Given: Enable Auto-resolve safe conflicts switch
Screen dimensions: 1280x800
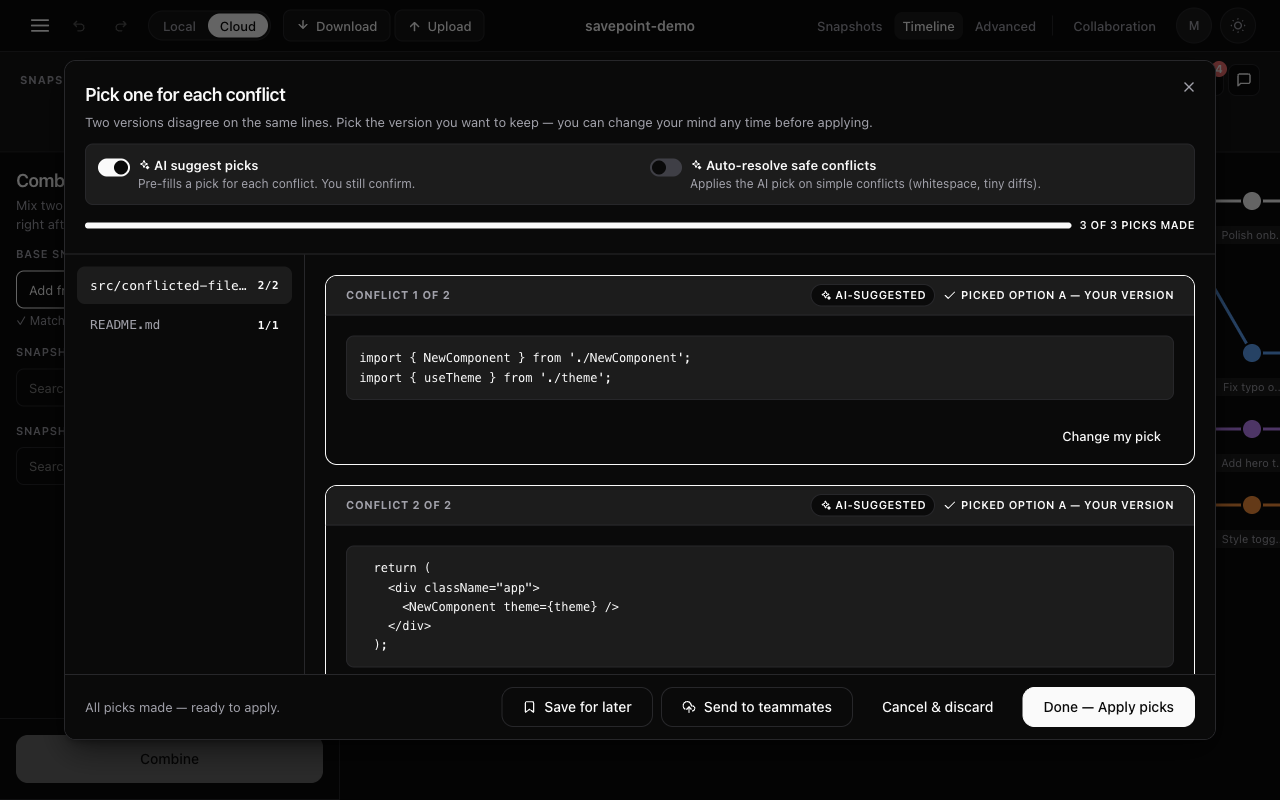Looking at the screenshot, I should click(666, 167).
